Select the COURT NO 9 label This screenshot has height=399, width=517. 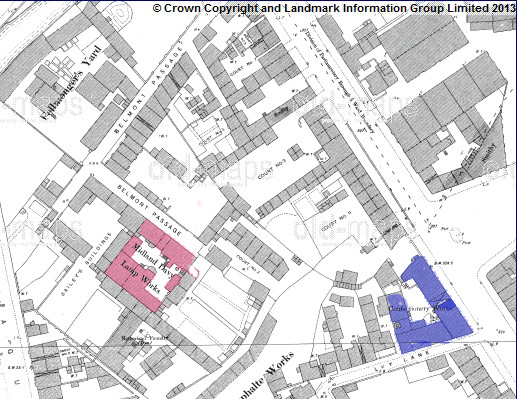click(x=336, y=221)
